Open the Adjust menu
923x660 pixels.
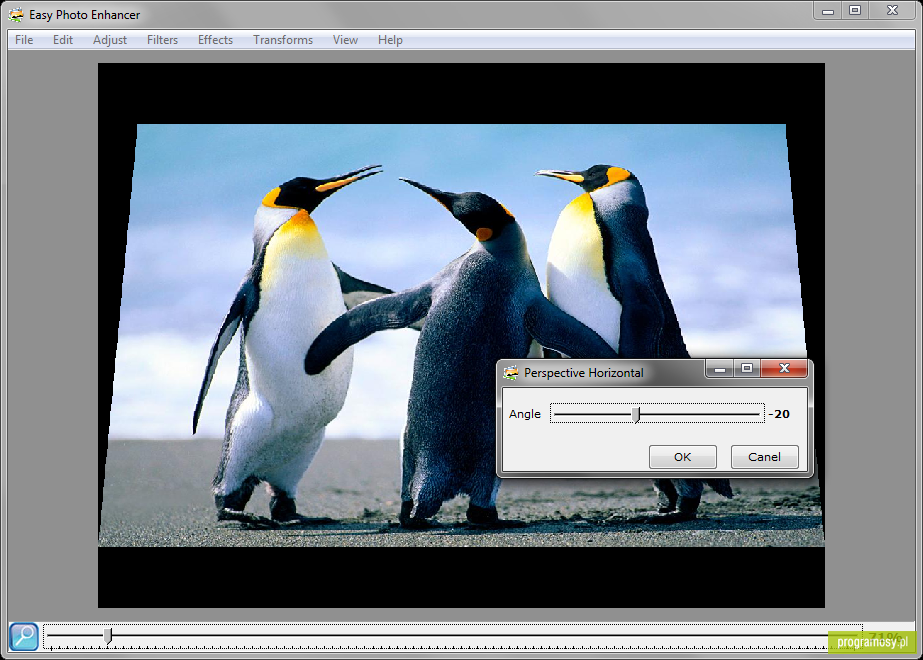tap(110, 39)
